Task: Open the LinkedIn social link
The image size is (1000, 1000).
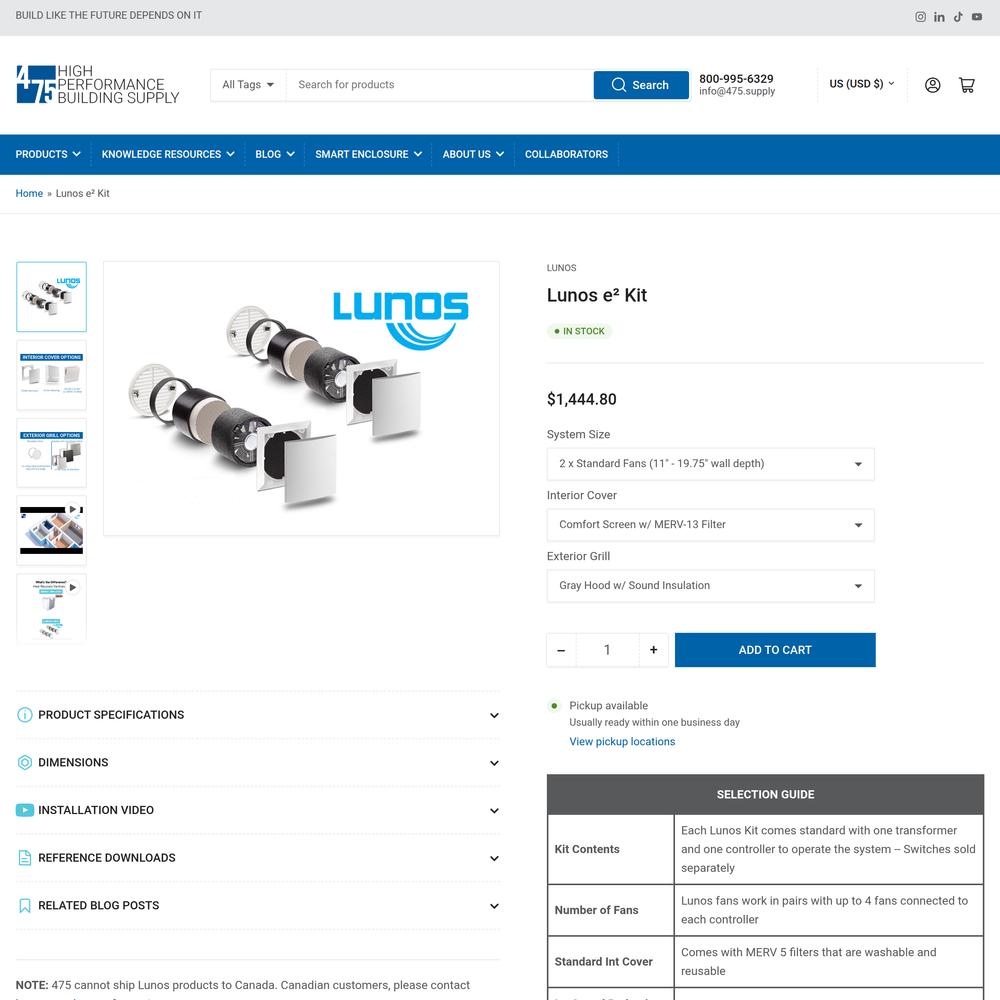Action: pos(939,17)
